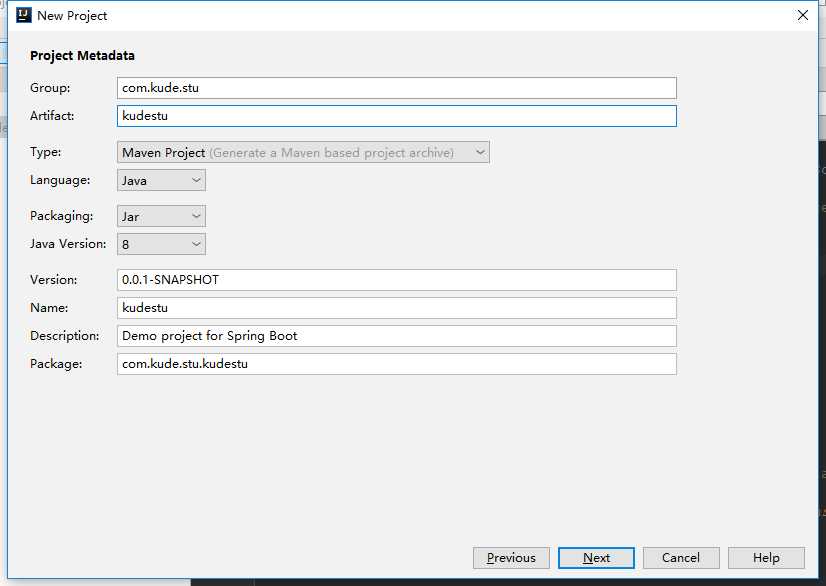Screen dimensions: 826x586
Task: Select the Version field with 0.0.1-SNAPSHOT
Action: (396, 280)
